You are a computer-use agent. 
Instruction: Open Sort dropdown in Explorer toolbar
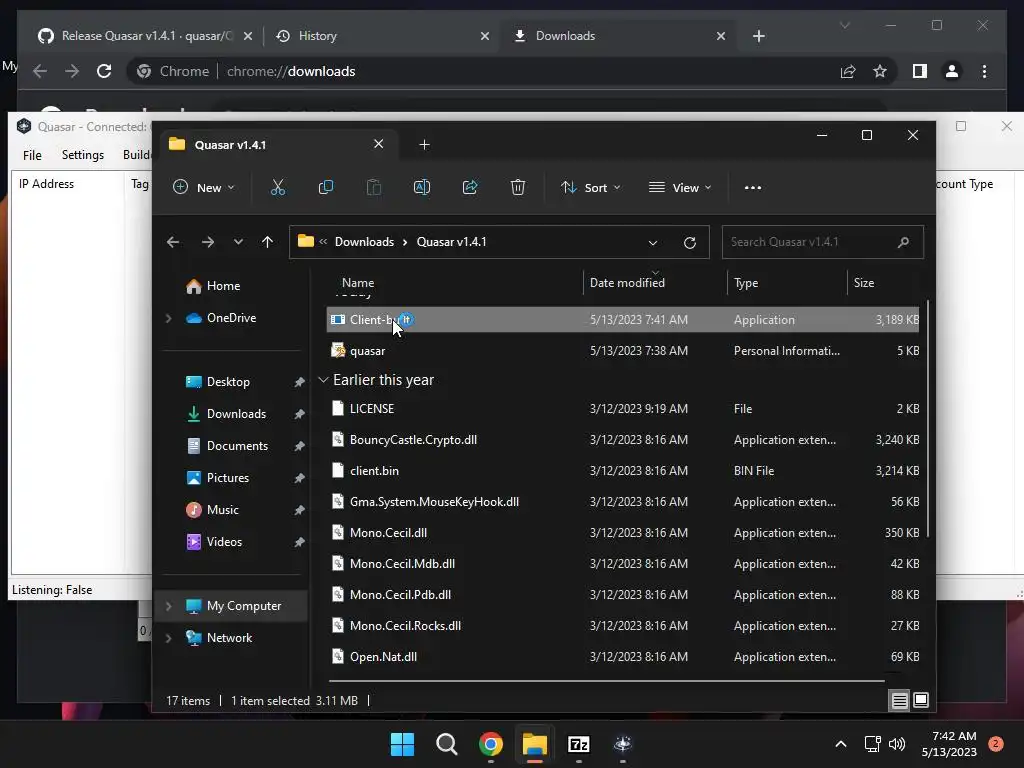pos(590,187)
